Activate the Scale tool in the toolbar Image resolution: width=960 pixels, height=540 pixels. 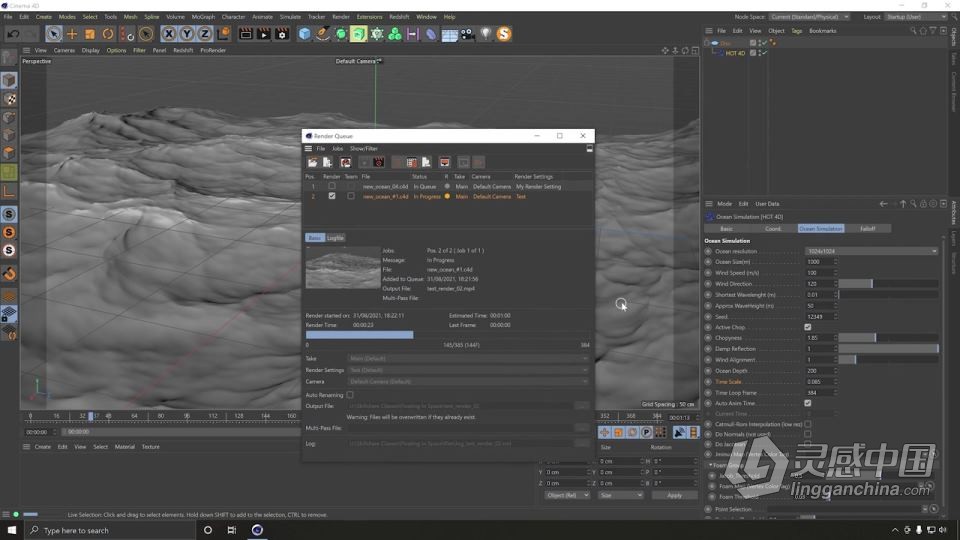click(90, 34)
